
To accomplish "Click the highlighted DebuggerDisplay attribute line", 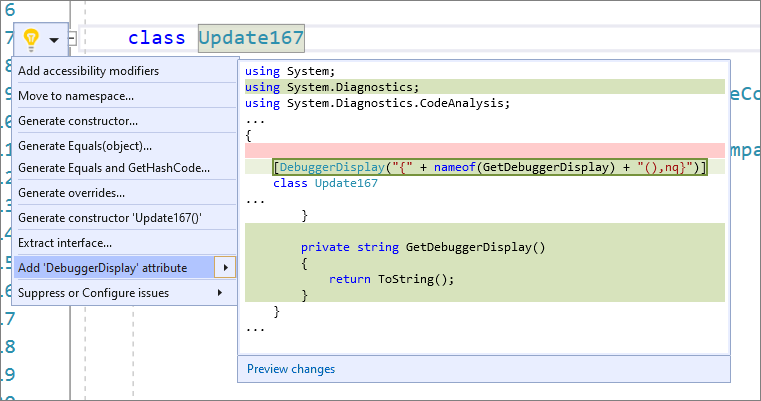I will click(x=490, y=167).
